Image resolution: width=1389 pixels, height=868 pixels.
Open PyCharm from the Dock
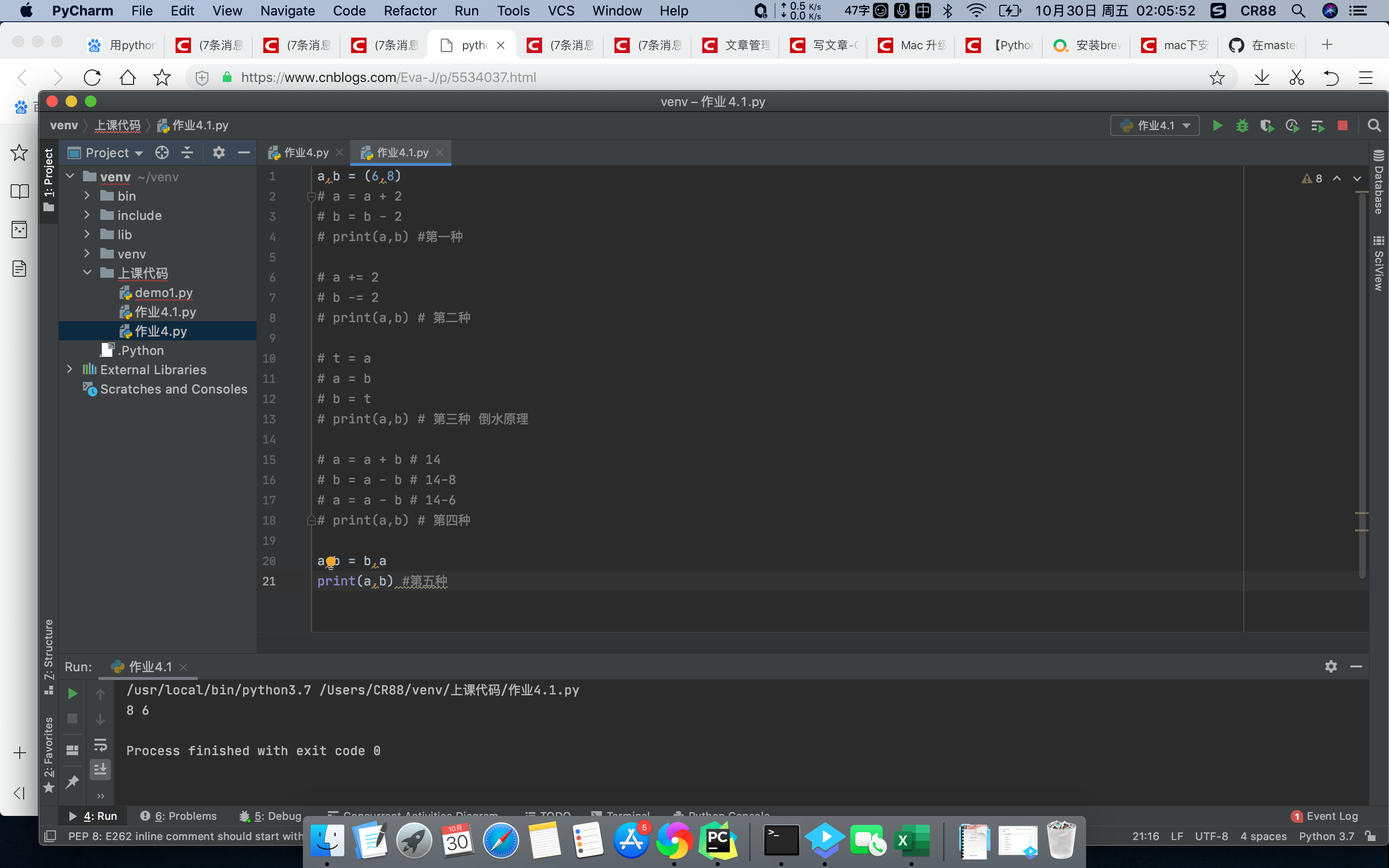pos(718,841)
